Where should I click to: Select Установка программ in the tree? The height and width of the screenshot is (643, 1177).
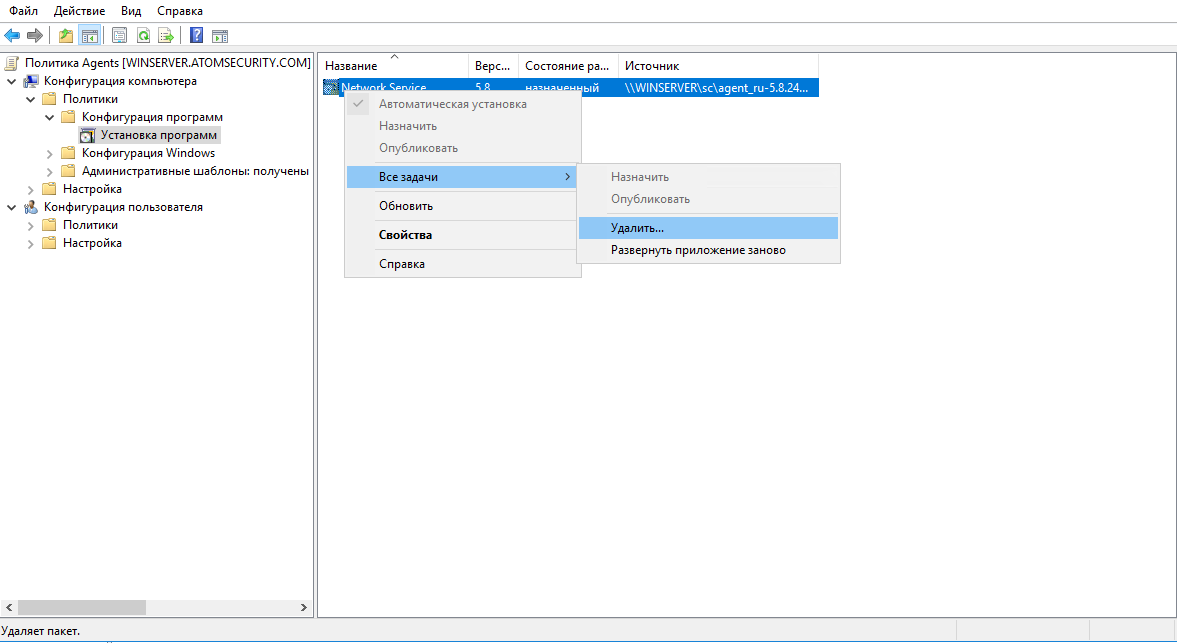click(158, 135)
